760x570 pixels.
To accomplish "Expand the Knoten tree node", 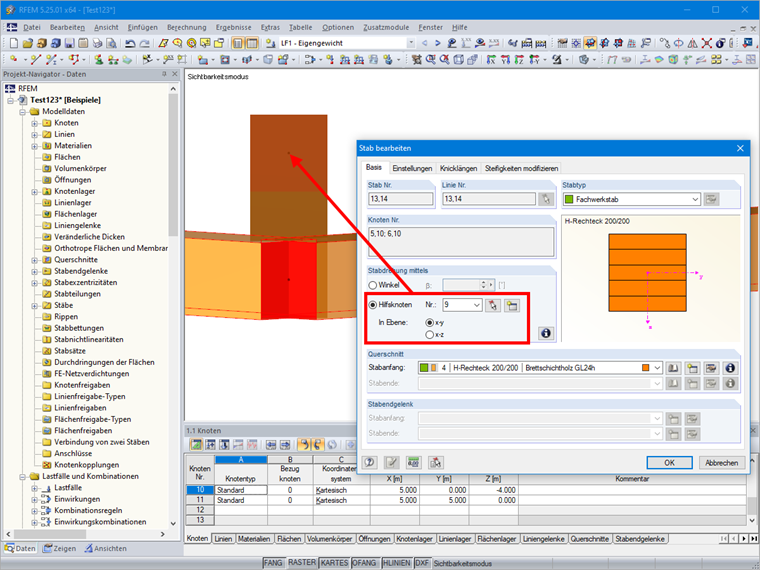I will [34, 123].
